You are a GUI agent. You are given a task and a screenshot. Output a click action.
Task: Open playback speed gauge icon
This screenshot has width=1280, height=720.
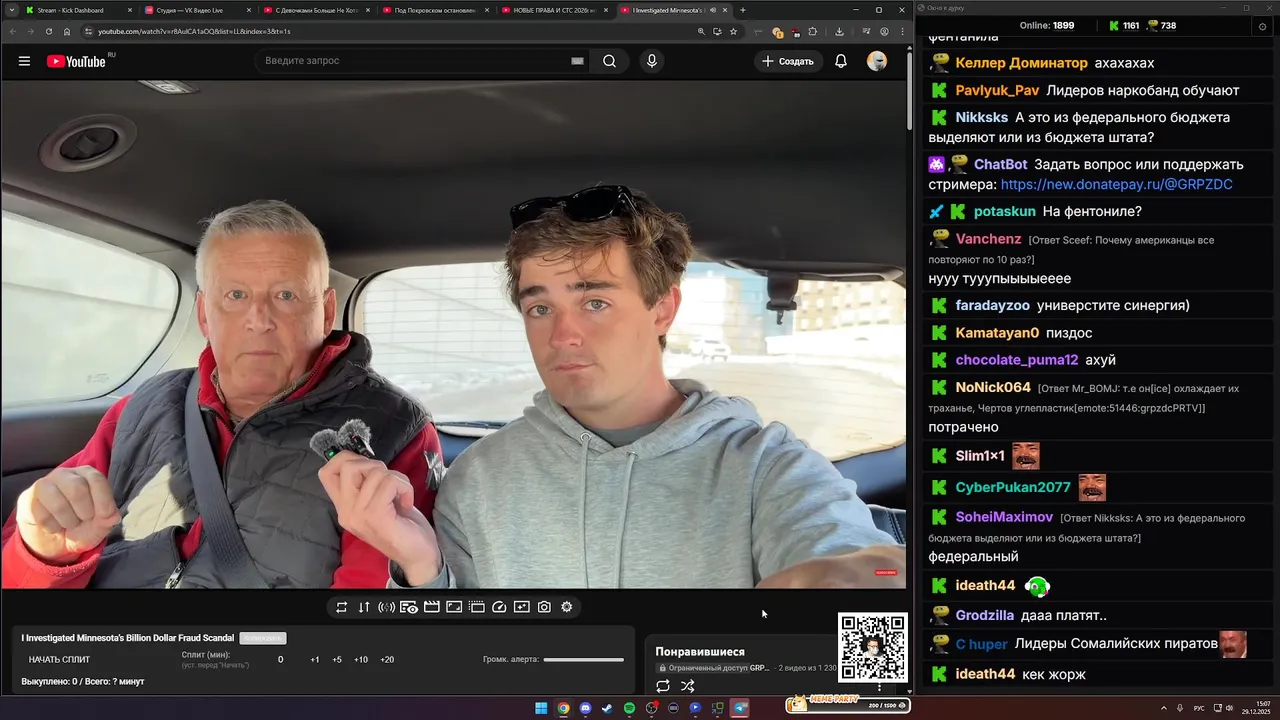pyautogui.click(x=500, y=607)
